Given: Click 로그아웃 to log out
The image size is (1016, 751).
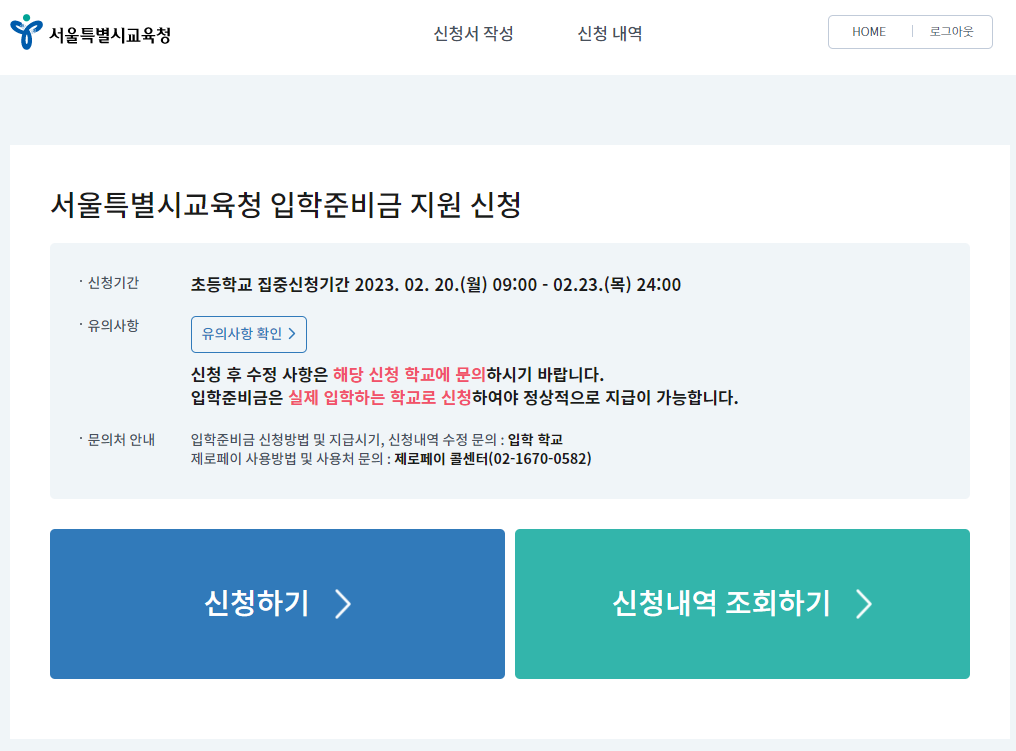Looking at the screenshot, I should pyautogui.click(x=951, y=32).
